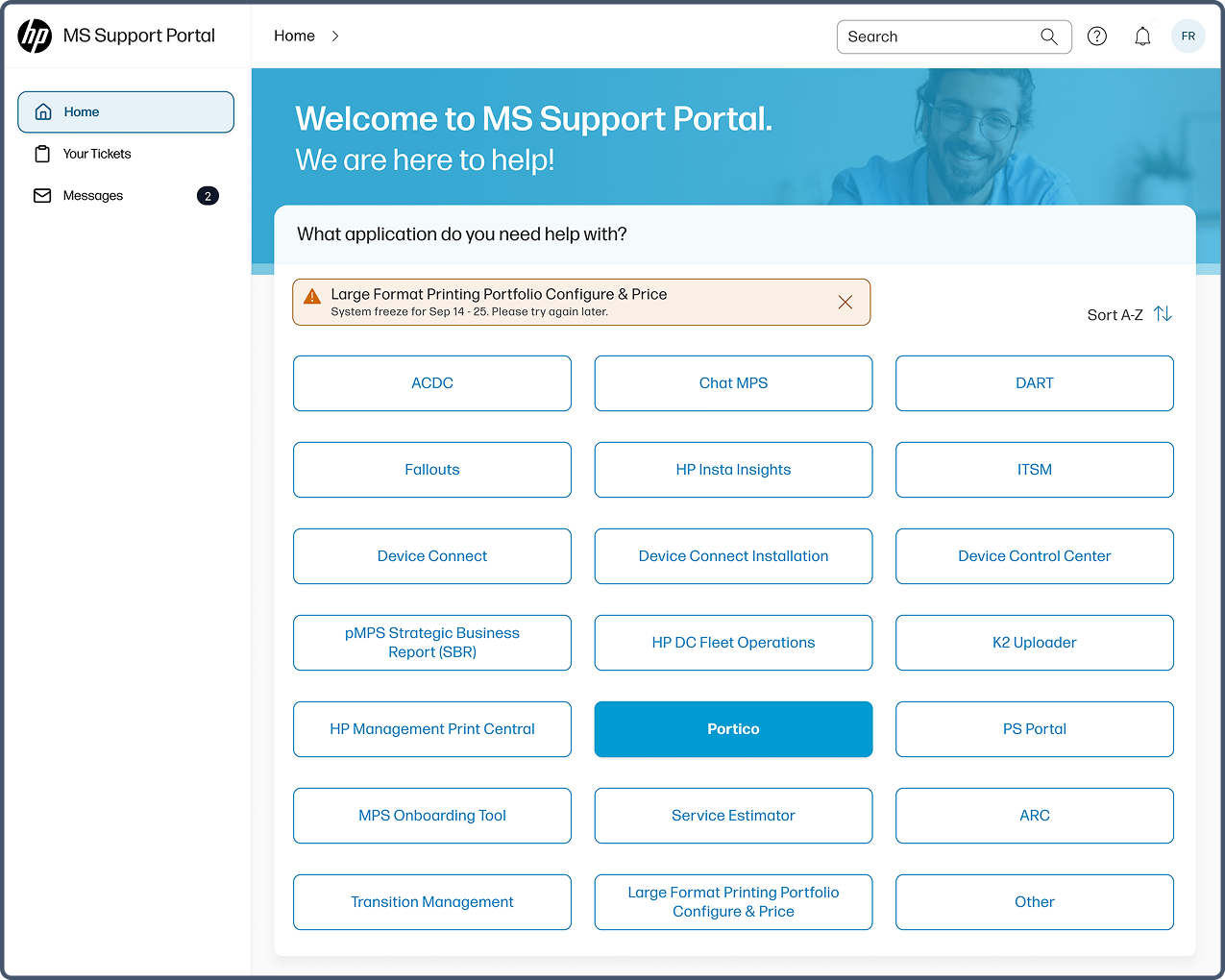
Task: Open Your Tickets in the sidebar
Action: click(96, 154)
